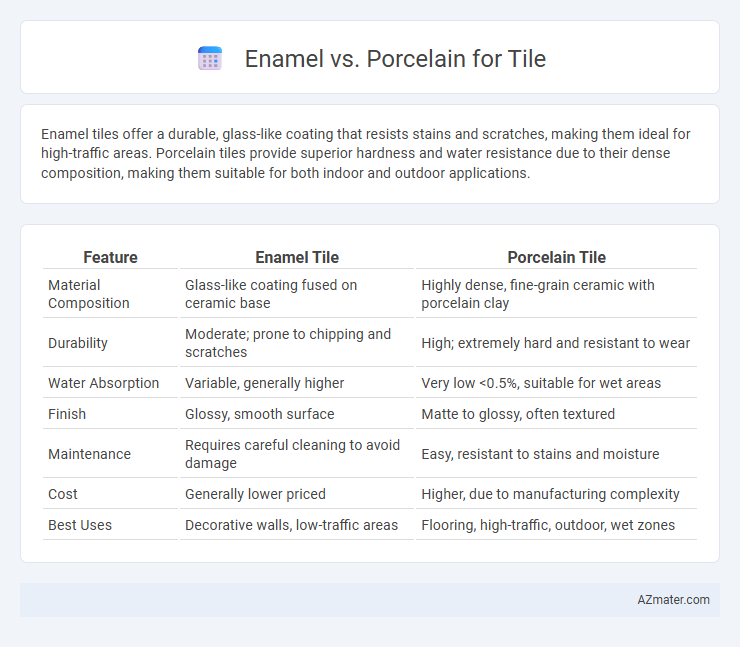Click the title 'Enamel vs. Porcelain for Tile'
Screen dimensions: 740x647
pyautogui.click(x=395, y=59)
